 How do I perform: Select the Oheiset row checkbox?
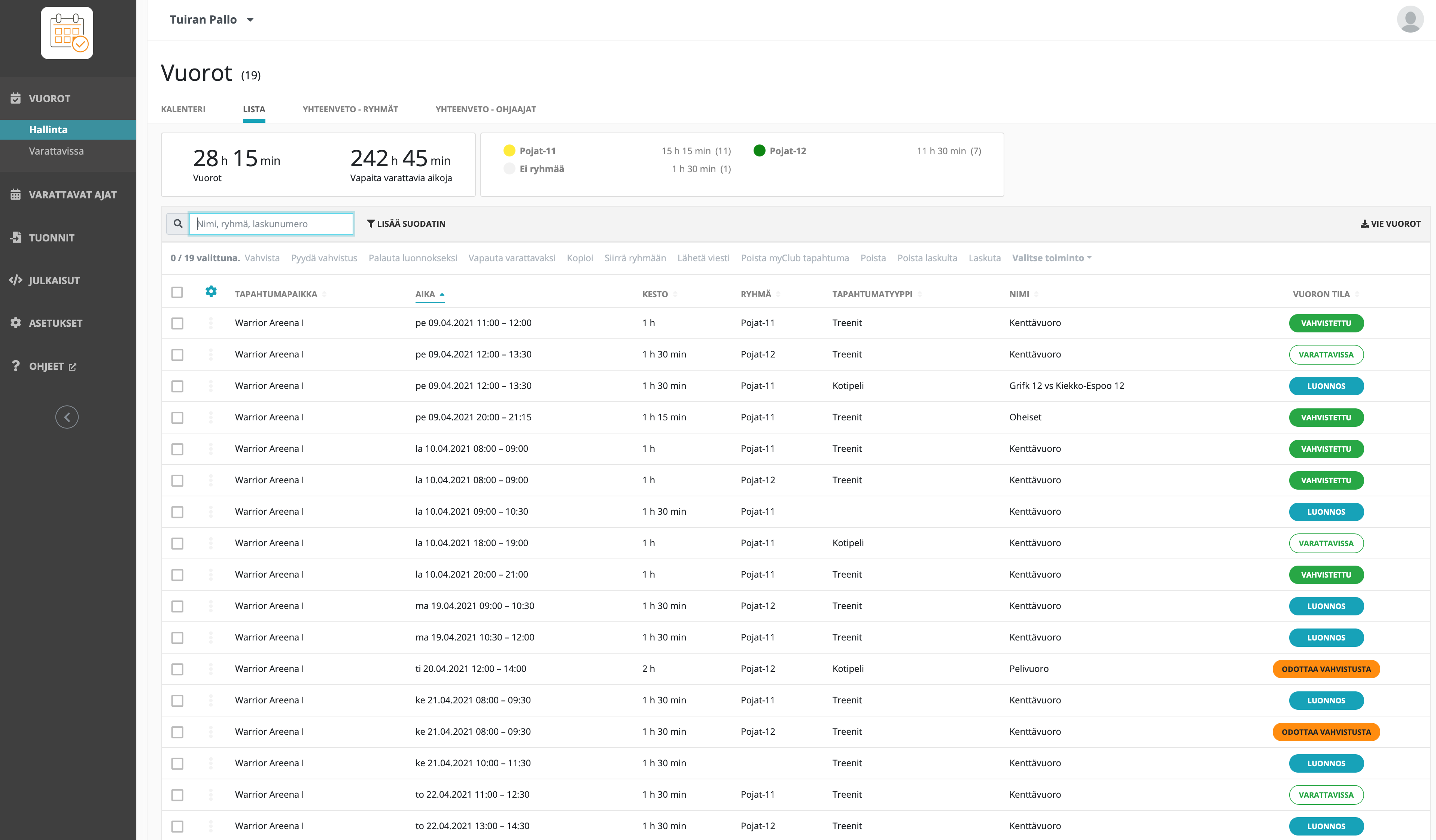click(177, 418)
